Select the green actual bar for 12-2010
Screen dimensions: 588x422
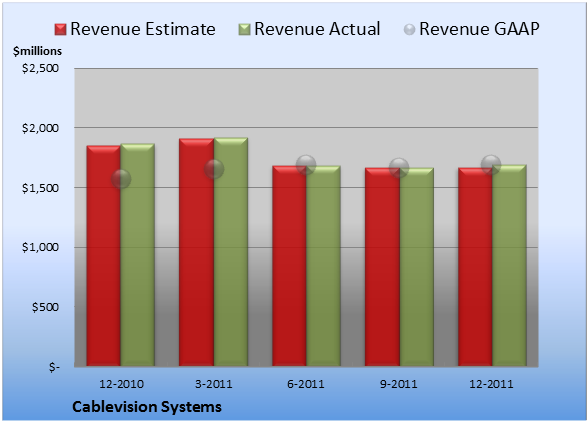[x=138, y=255]
